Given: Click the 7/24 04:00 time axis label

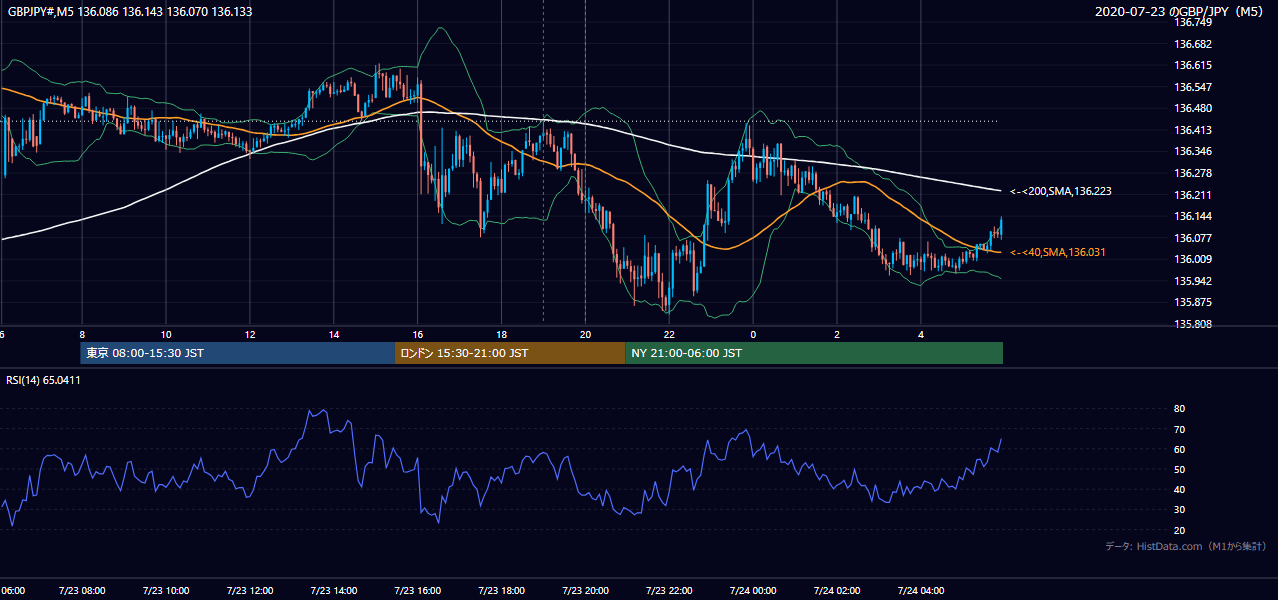Looking at the screenshot, I should coord(921,591).
